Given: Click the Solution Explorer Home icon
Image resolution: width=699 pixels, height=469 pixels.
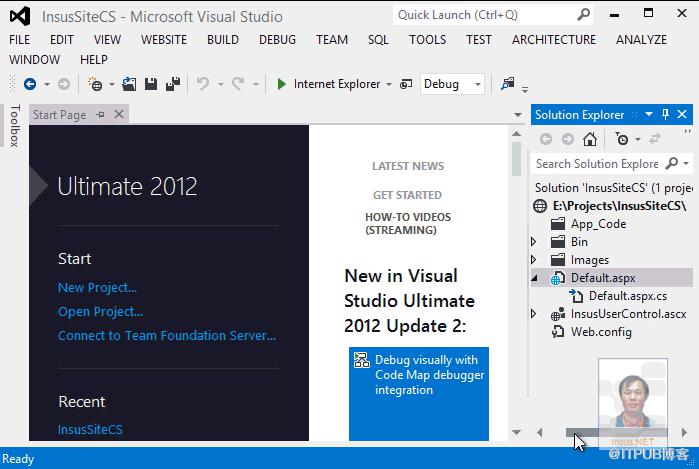Looking at the screenshot, I should click(x=590, y=139).
